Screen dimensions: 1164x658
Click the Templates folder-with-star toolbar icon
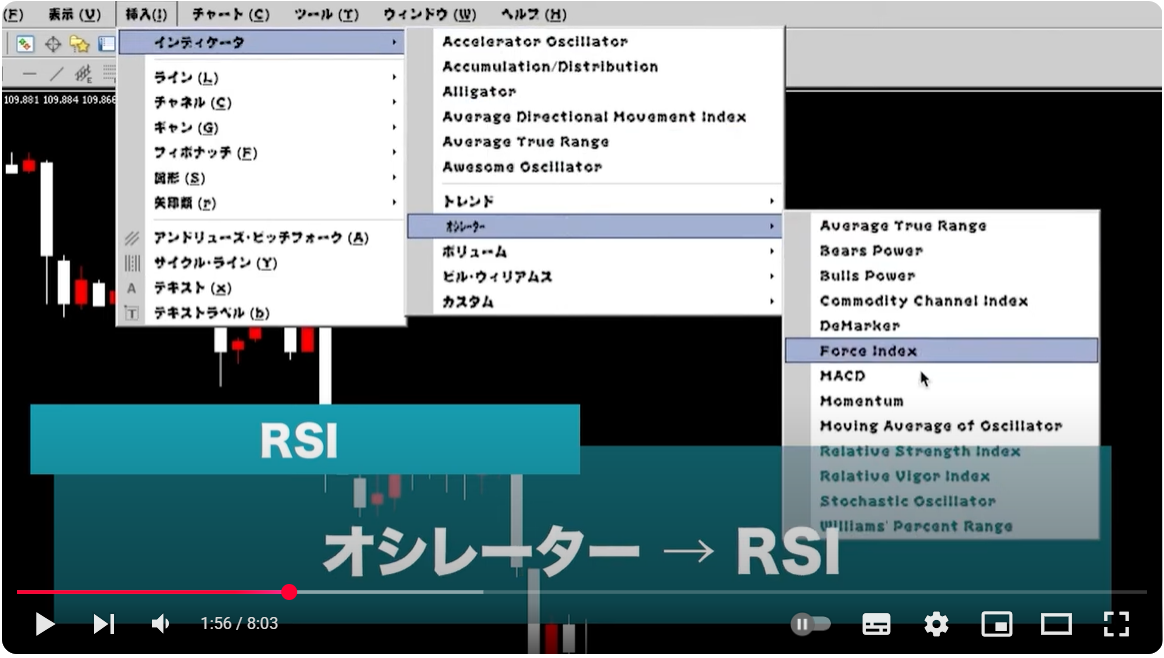[x=79, y=43]
